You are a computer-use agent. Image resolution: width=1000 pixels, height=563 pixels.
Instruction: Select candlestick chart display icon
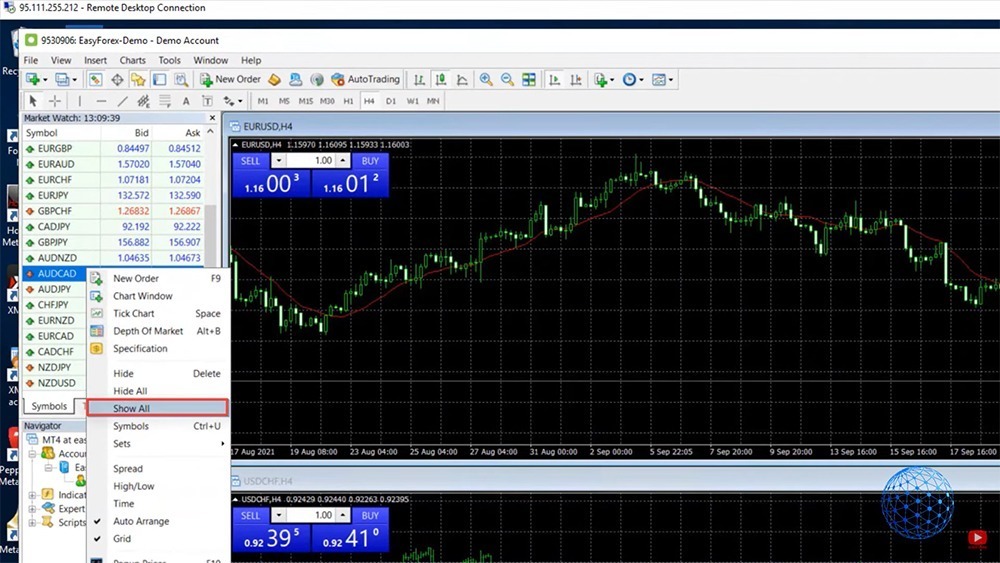441,80
